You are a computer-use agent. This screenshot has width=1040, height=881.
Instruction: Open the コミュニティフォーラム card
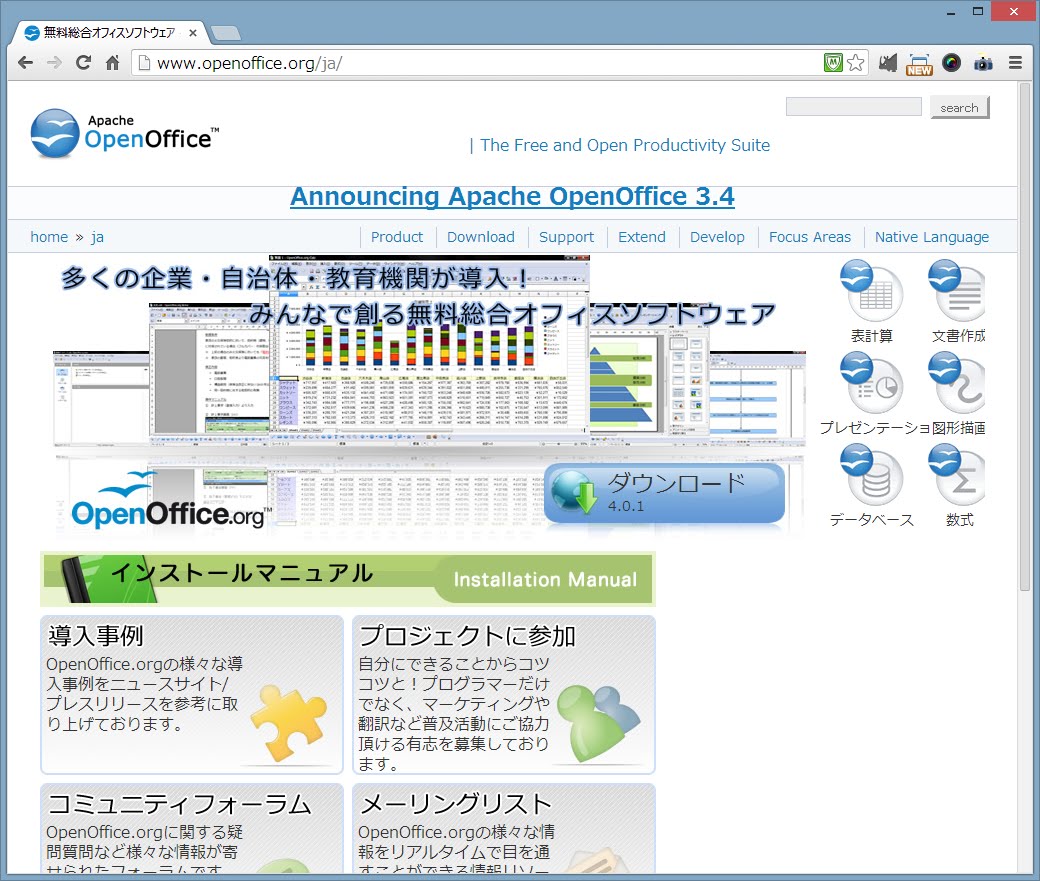(x=192, y=828)
